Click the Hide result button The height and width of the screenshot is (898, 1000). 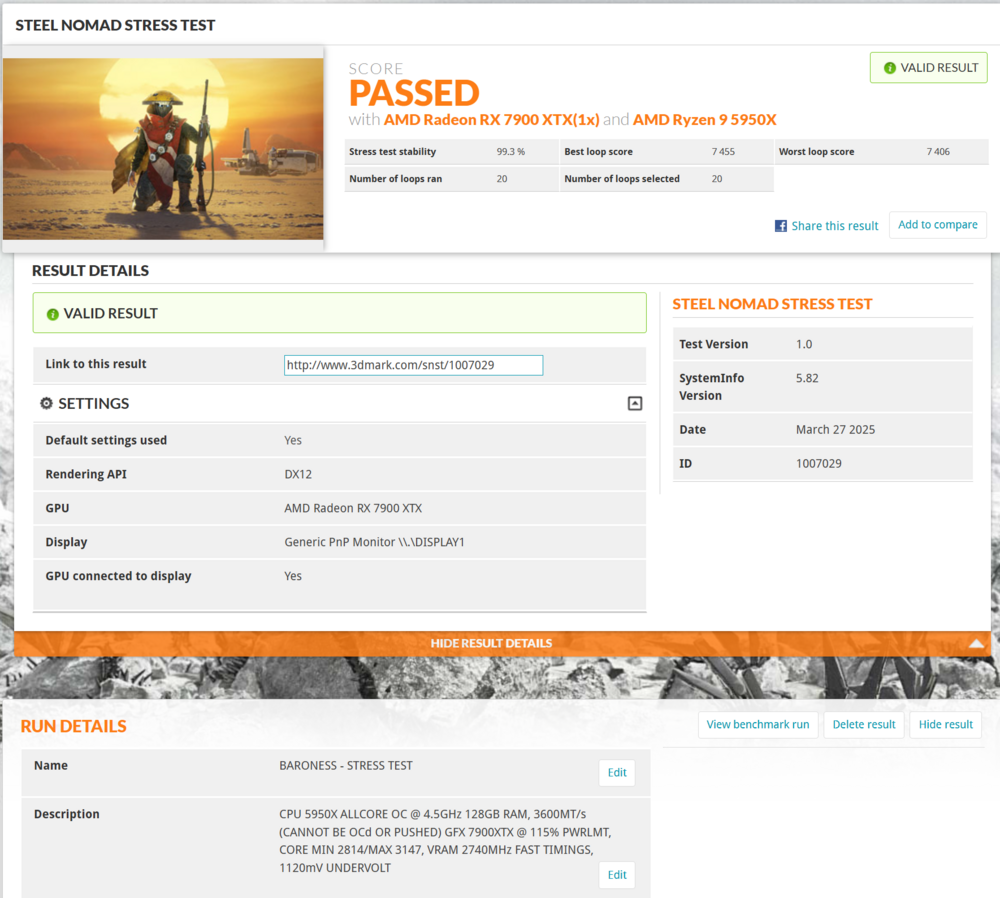pyautogui.click(x=945, y=724)
